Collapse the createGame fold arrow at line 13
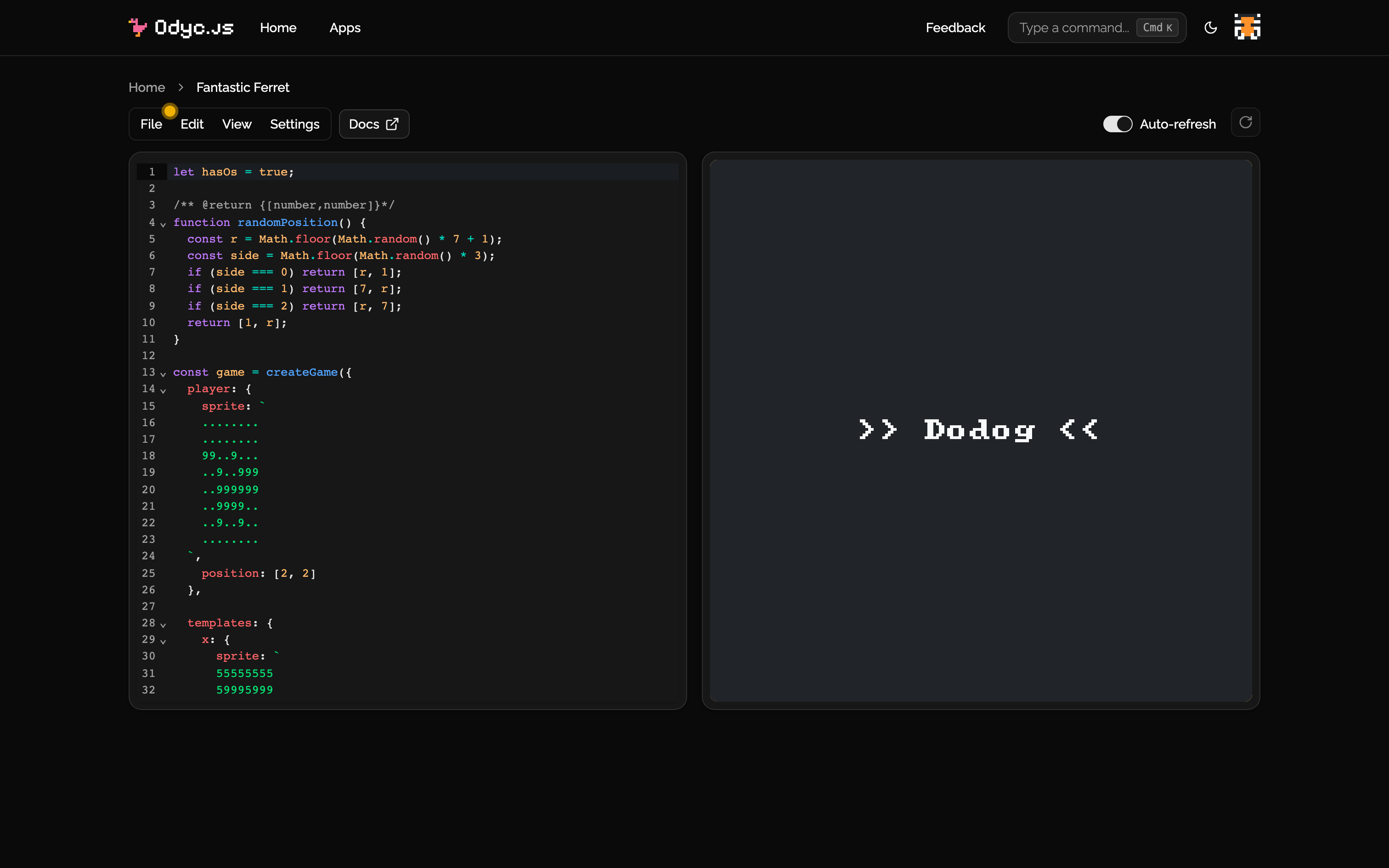Image resolution: width=1389 pixels, height=868 pixels. point(163,374)
